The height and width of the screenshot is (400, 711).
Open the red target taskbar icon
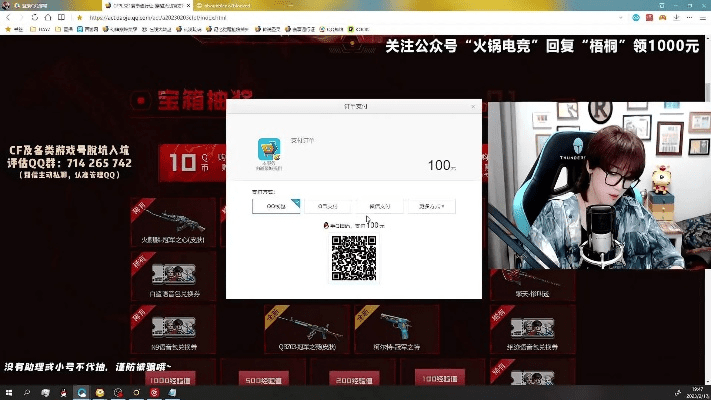coord(154,393)
